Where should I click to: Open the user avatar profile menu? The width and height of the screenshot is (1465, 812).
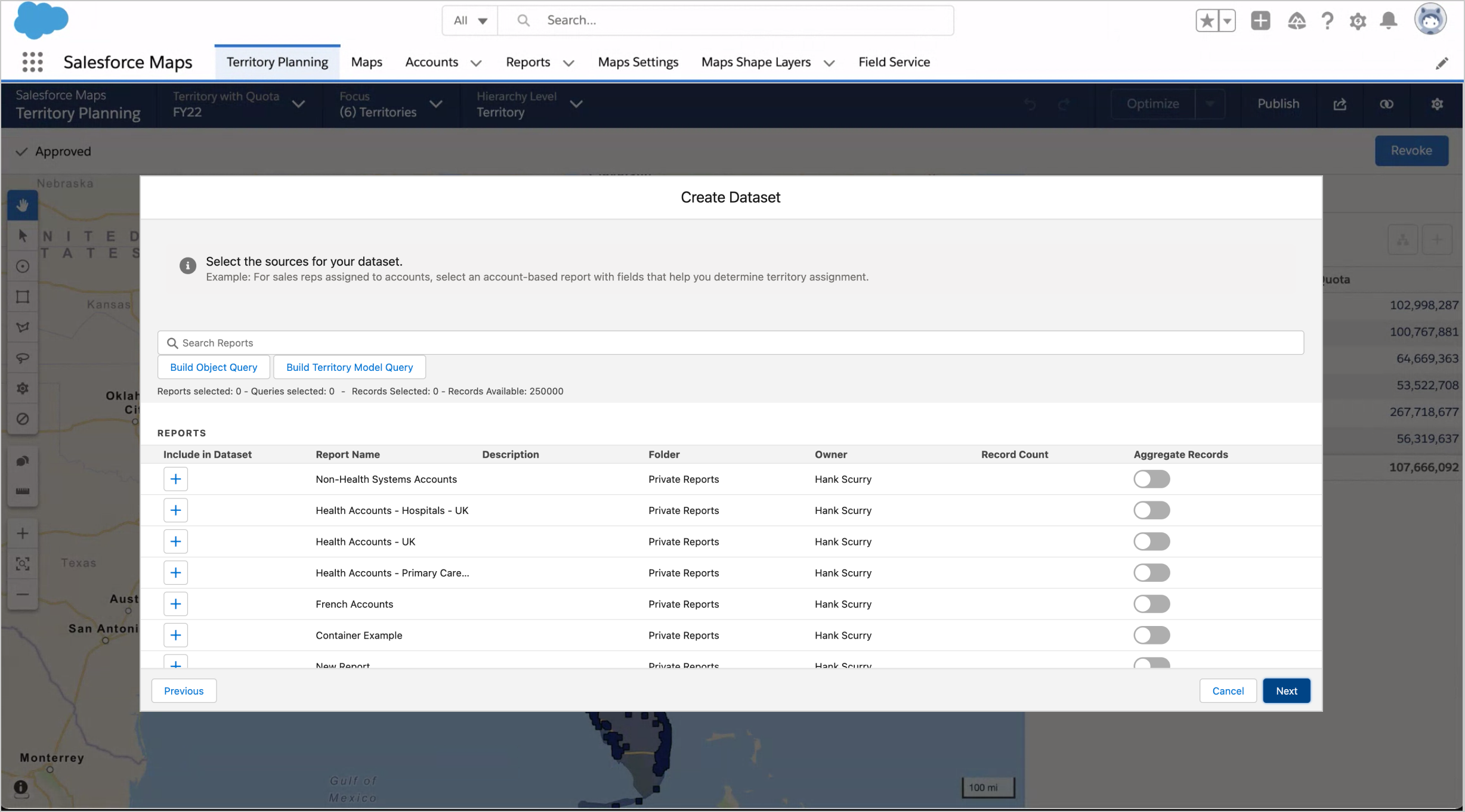point(1430,20)
